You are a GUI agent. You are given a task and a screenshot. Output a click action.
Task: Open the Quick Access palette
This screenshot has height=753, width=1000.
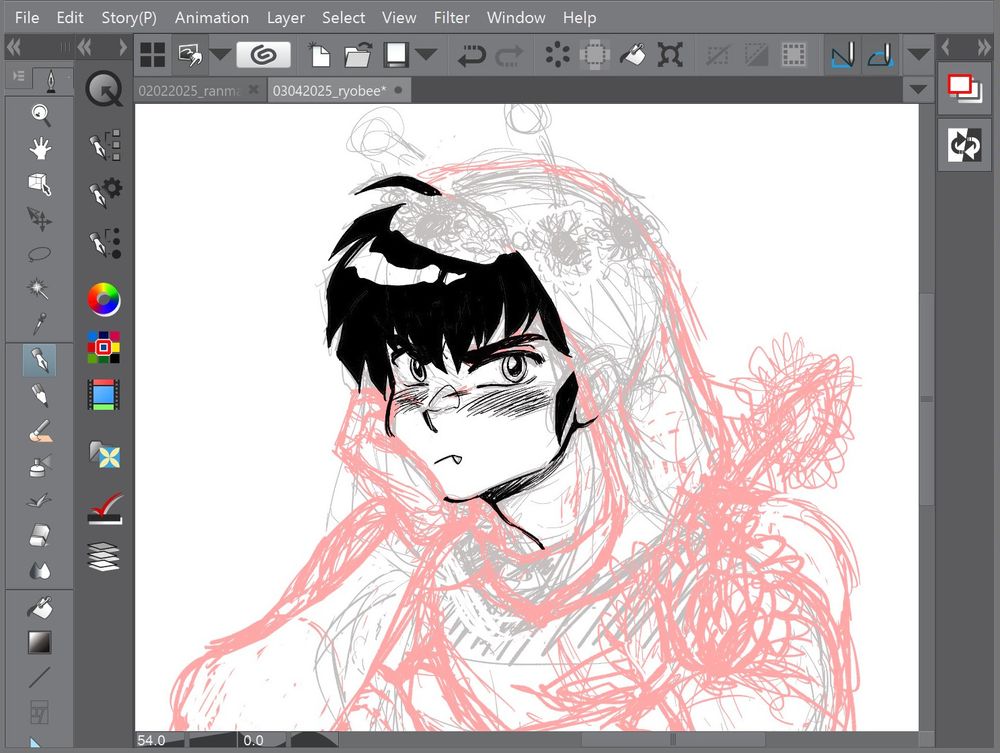point(104,90)
